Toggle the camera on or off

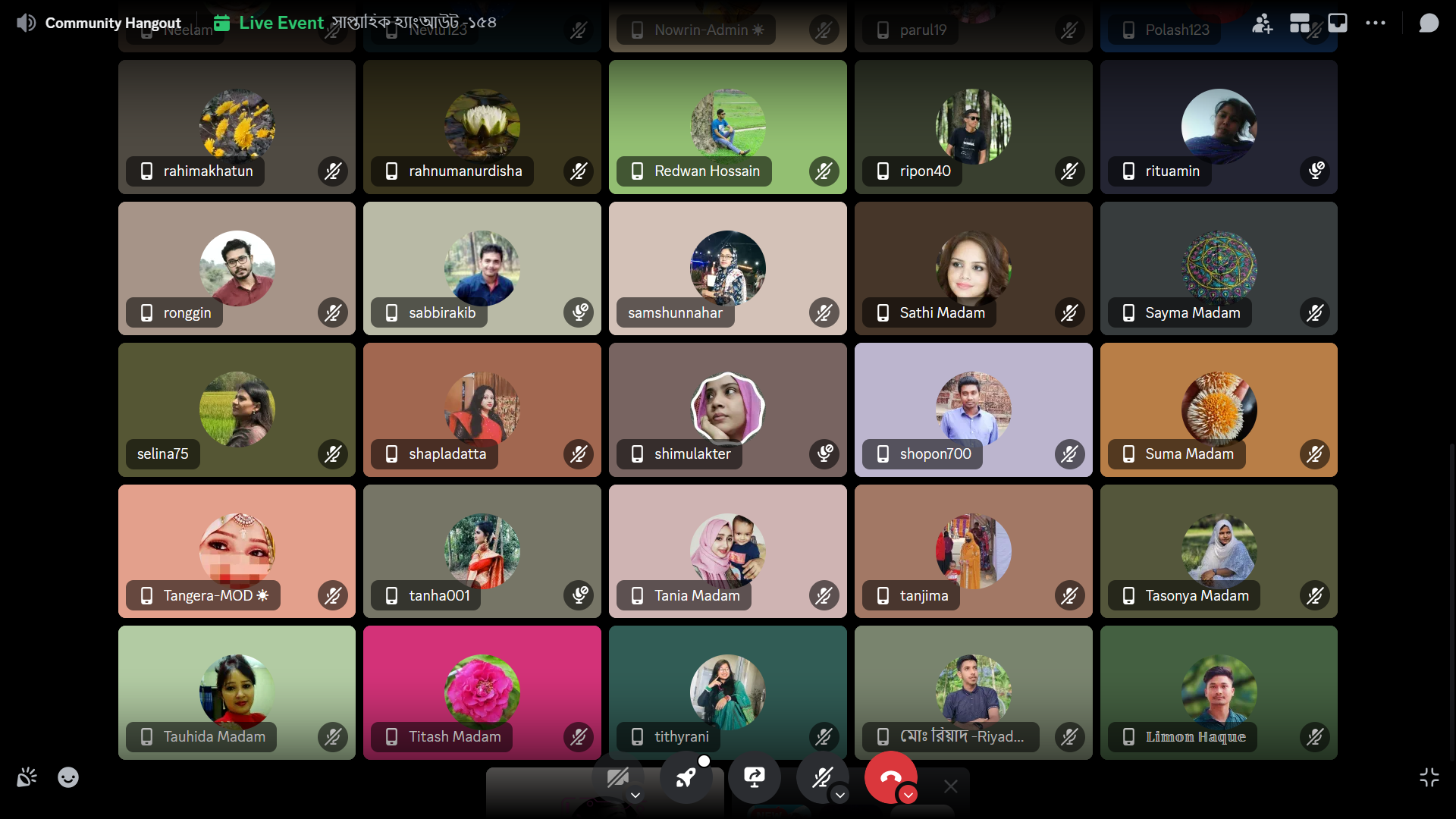pyautogui.click(x=617, y=777)
